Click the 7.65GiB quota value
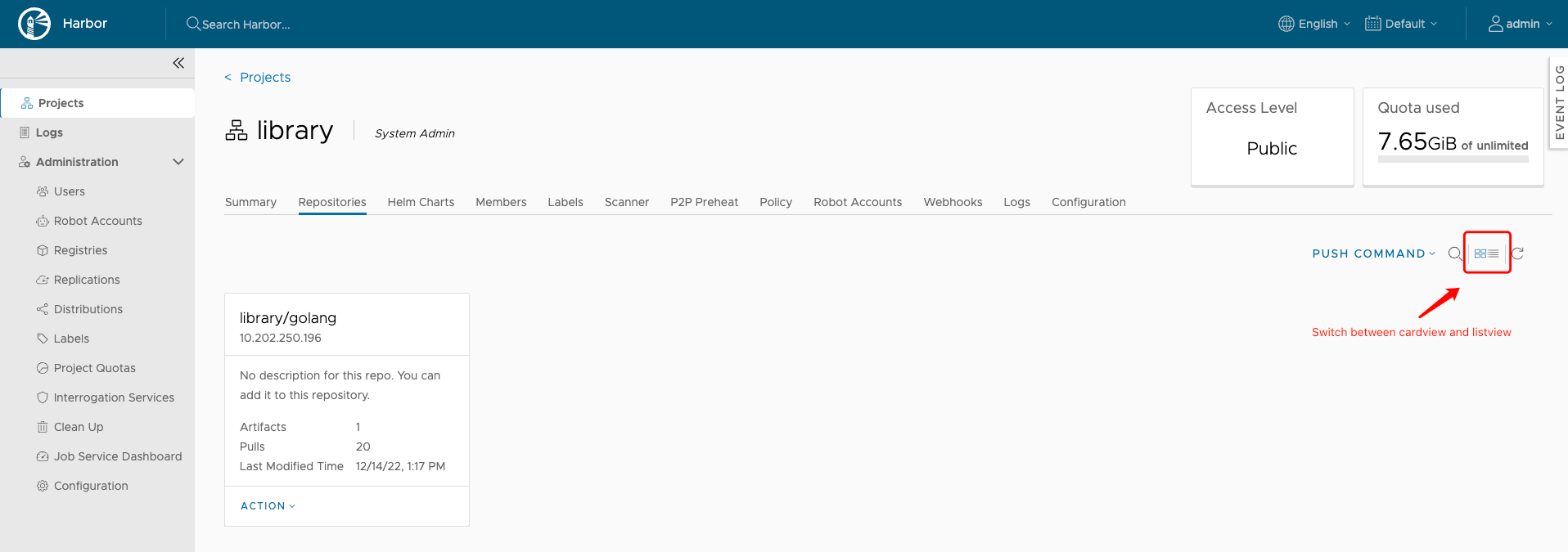 click(x=1417, y=142)
